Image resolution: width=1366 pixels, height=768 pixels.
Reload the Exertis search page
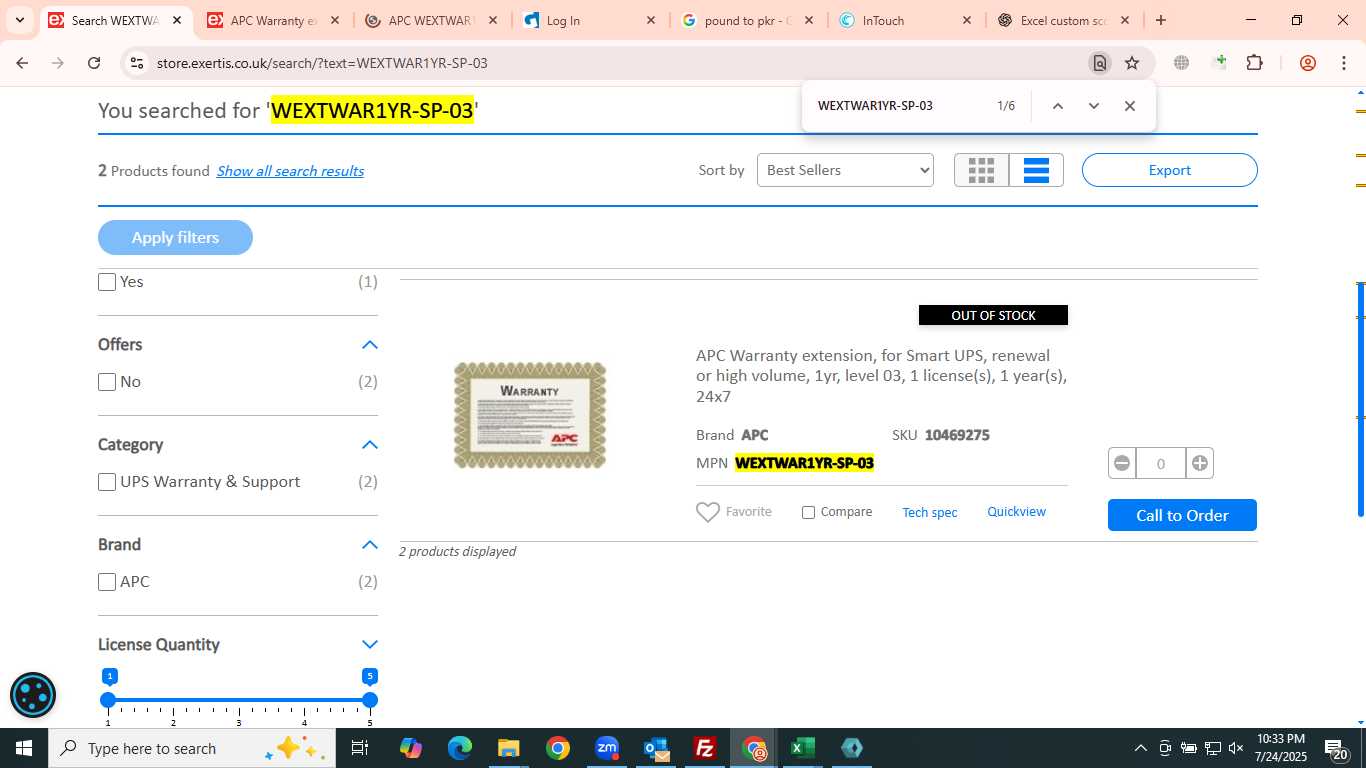94,63
